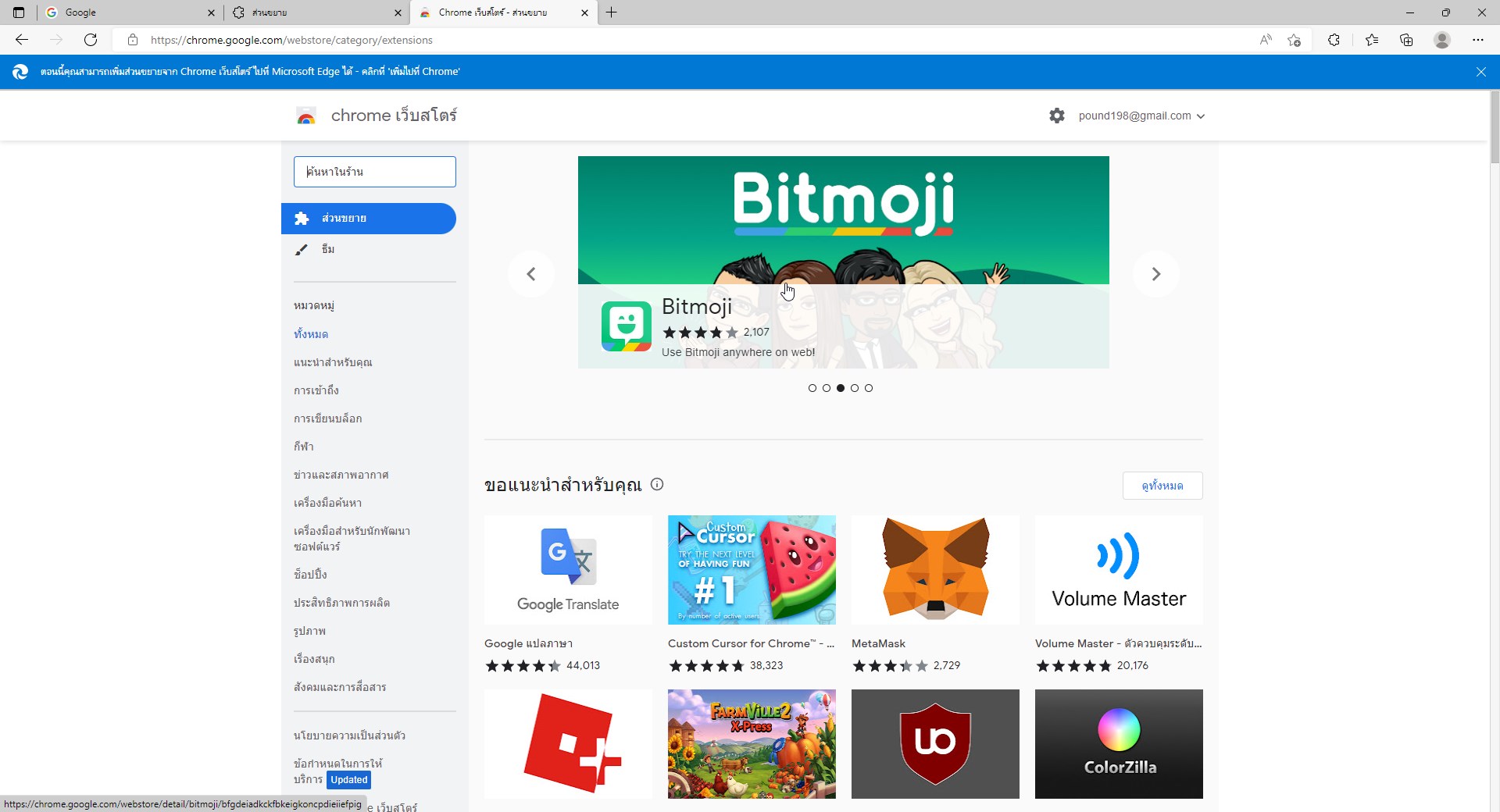Open the MetaMask extension title
The image size is (1500, 812).
tap(878, 643)
